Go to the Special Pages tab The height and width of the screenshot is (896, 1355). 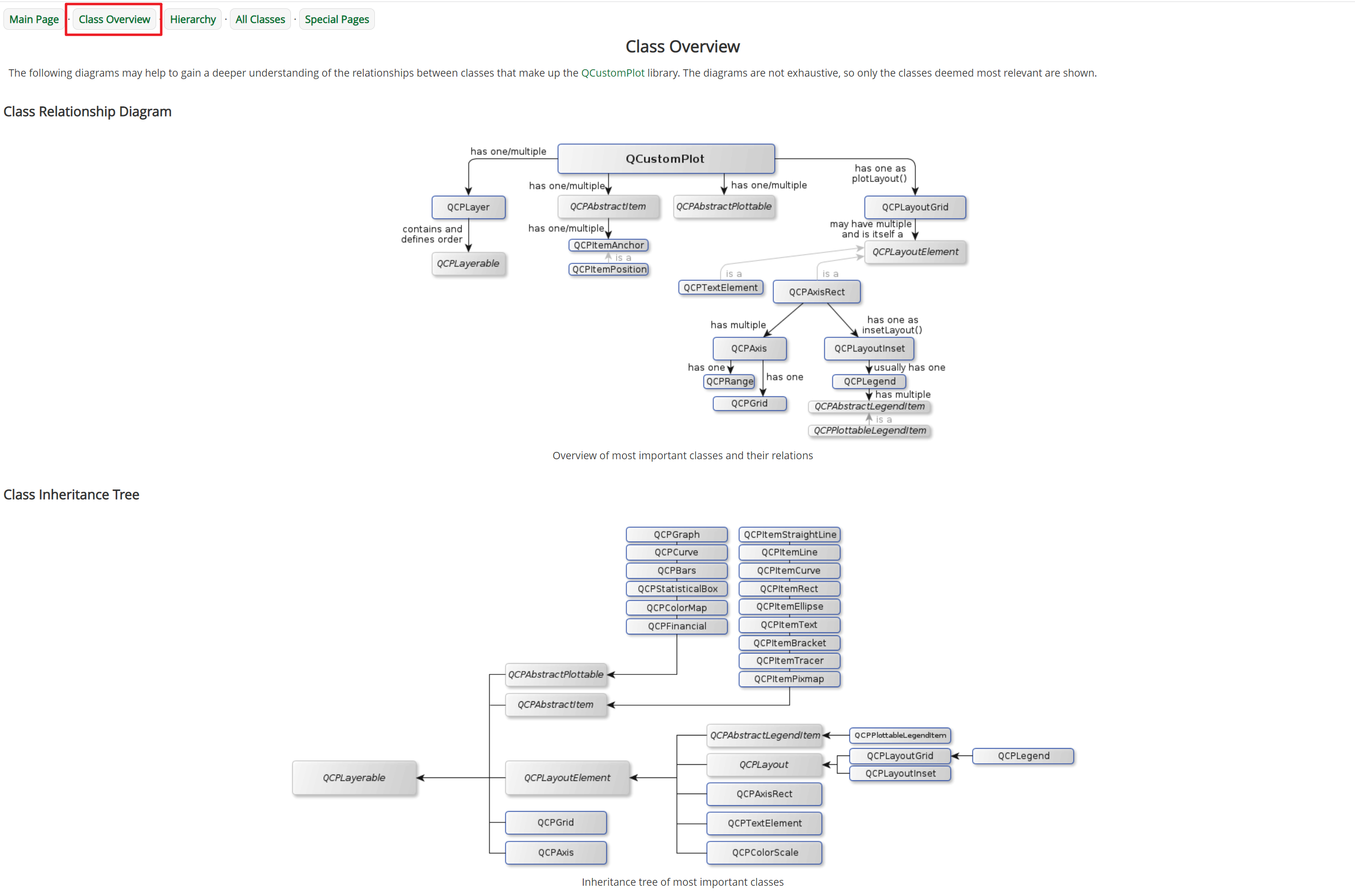[x=337, y=20]
